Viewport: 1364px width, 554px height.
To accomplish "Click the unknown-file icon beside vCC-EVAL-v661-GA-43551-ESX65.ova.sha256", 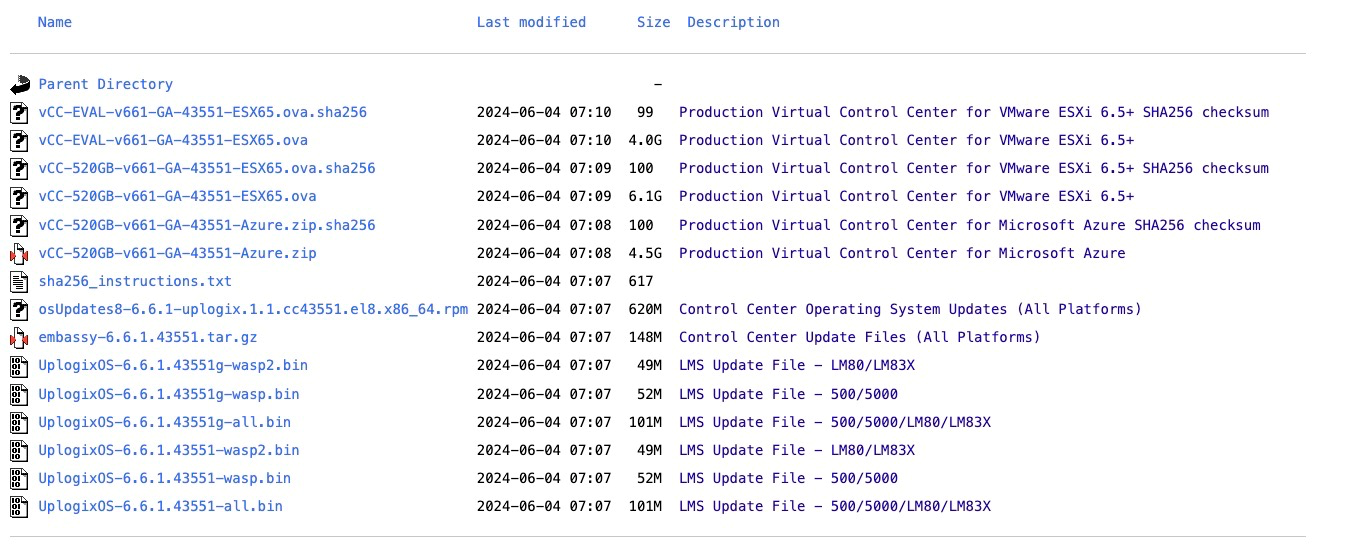I will (x=20, y=113).
